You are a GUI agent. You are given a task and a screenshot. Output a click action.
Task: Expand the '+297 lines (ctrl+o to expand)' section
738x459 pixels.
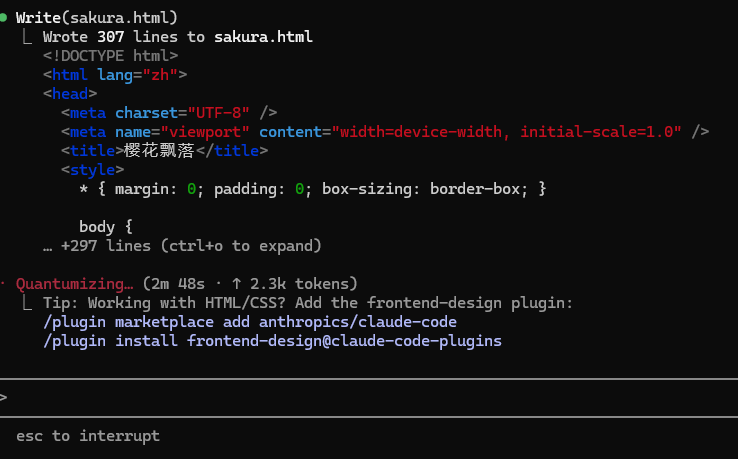[x=190, y=246]
